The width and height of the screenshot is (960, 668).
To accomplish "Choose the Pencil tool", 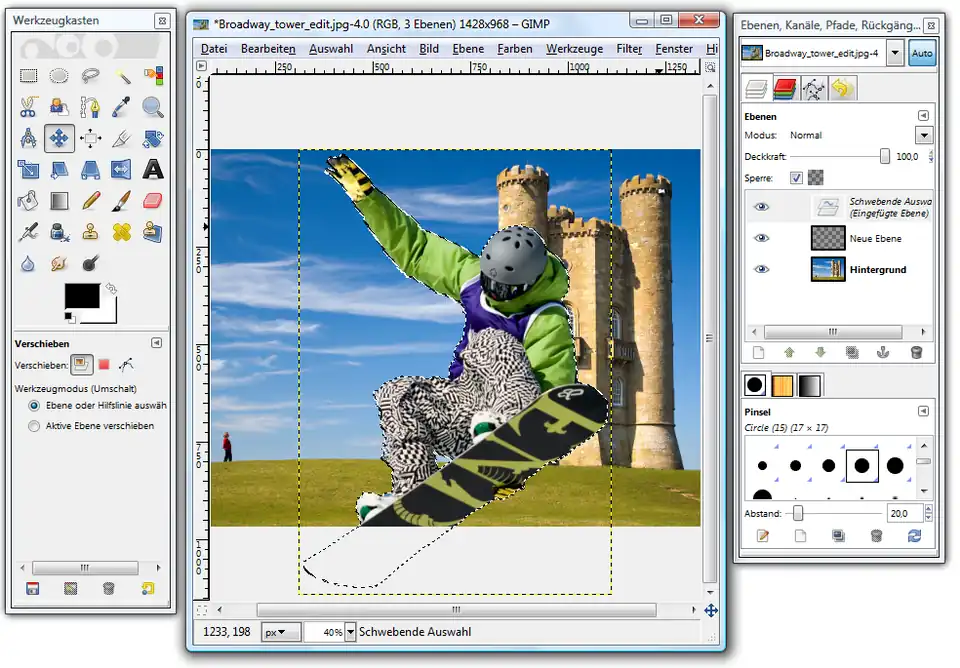I will (90, 202).
